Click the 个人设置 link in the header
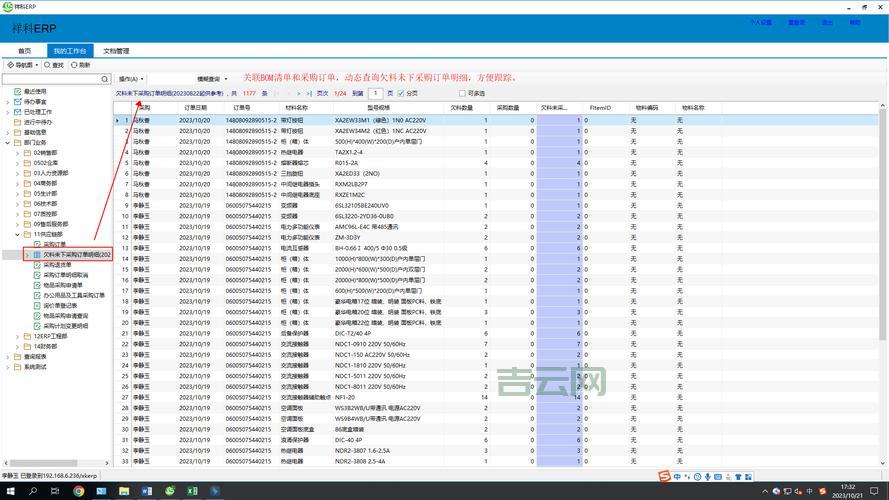This screenshot has width=889, height=500. pos(759,22)
